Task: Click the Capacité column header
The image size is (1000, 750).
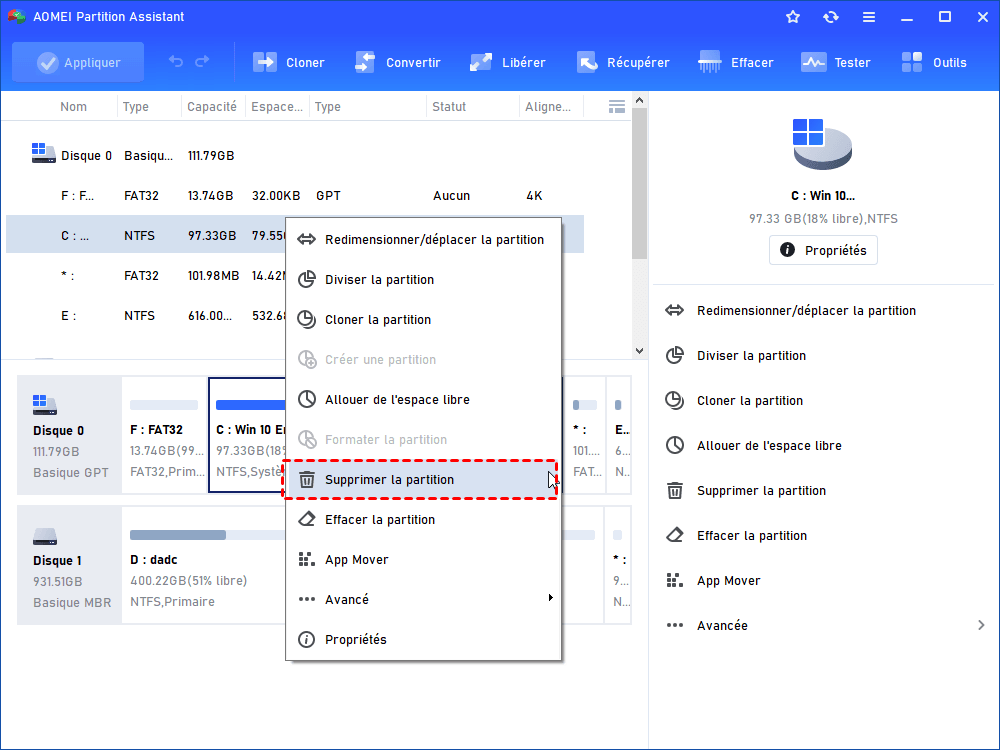Action: [212, 107]
